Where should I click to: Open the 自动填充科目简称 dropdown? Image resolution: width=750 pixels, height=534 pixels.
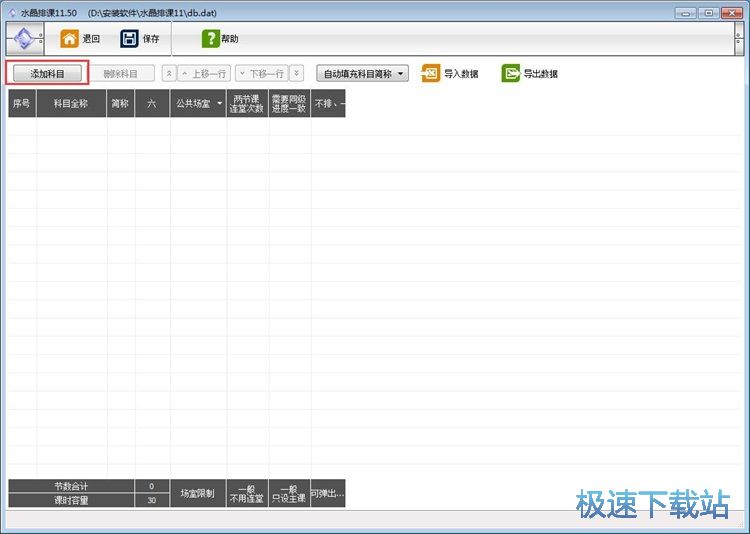(362, 74)
